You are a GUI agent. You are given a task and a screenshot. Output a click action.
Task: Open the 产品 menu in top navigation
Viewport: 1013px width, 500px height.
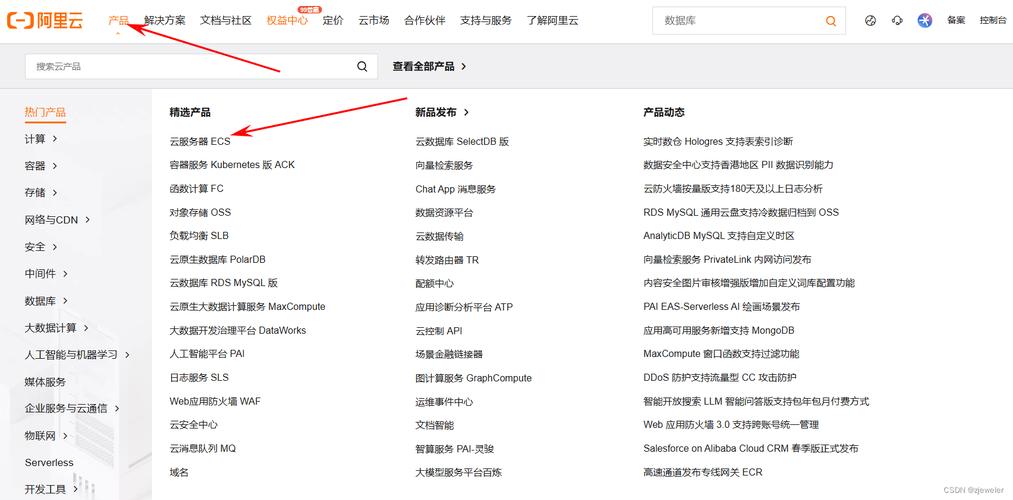tap(118, 21)
